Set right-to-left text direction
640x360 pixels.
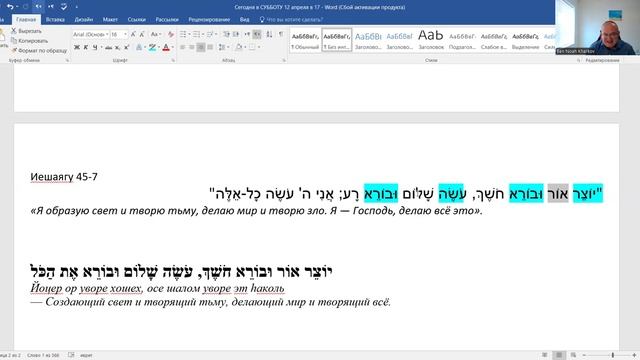click(257, 35)
